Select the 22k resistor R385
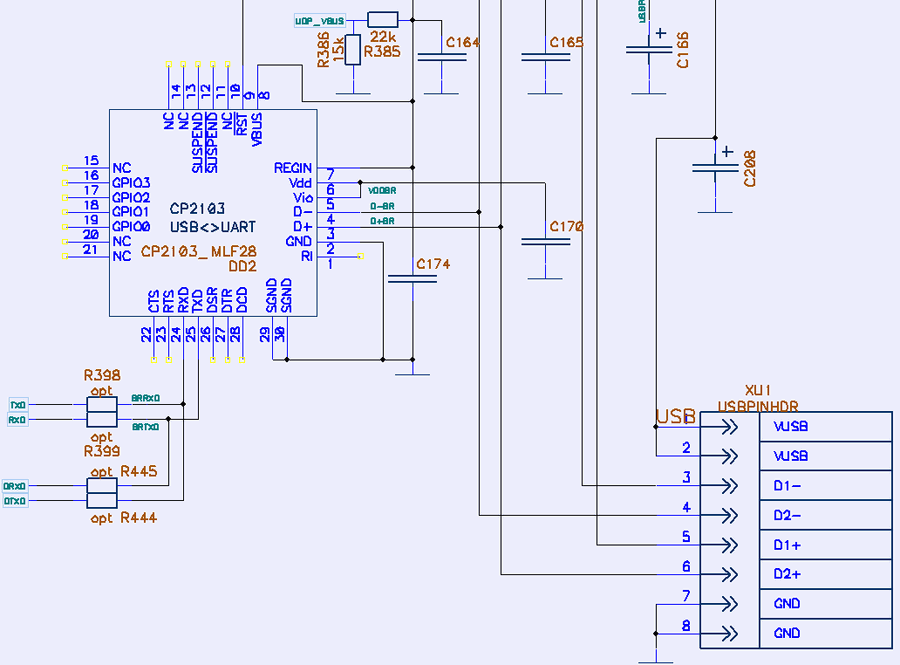 [383, 19]
